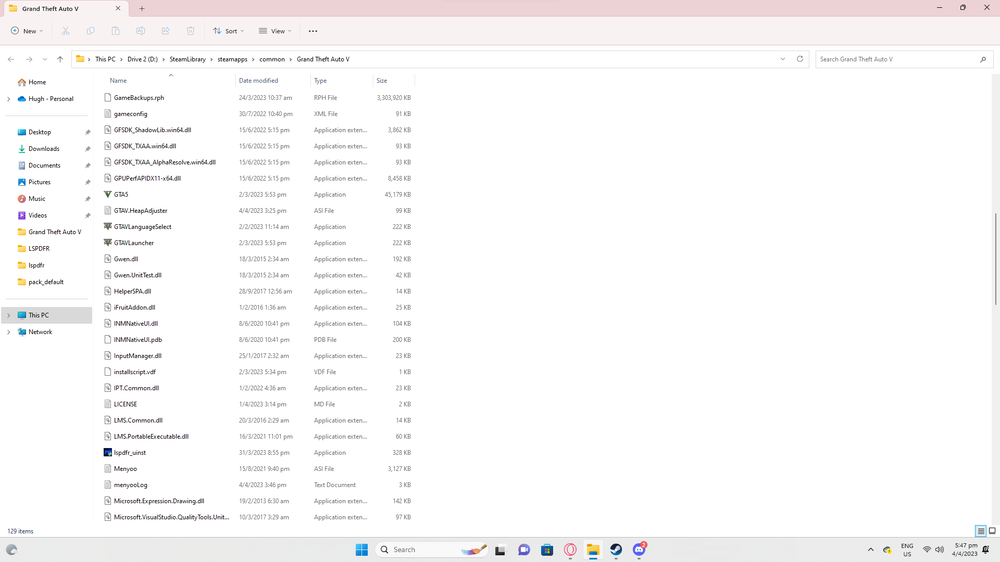Screen dimensions: 1000x562
Task: Expand the Network tree node
Action: [x=8, y=332]
